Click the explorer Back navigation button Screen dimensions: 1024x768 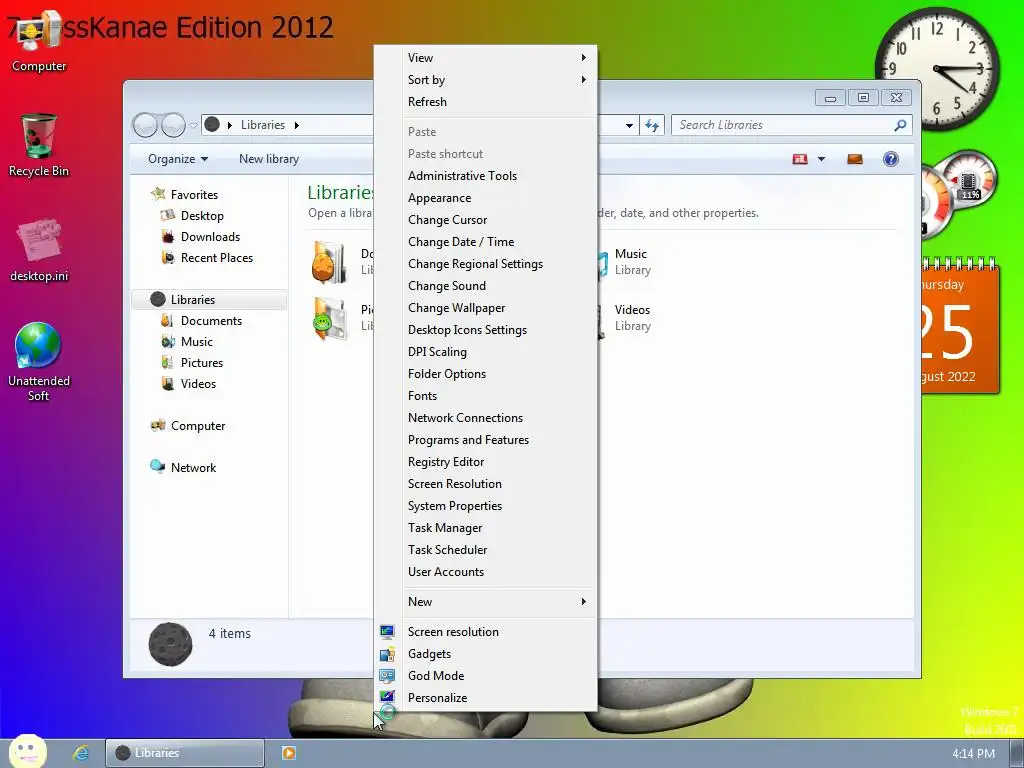[145, 125]
